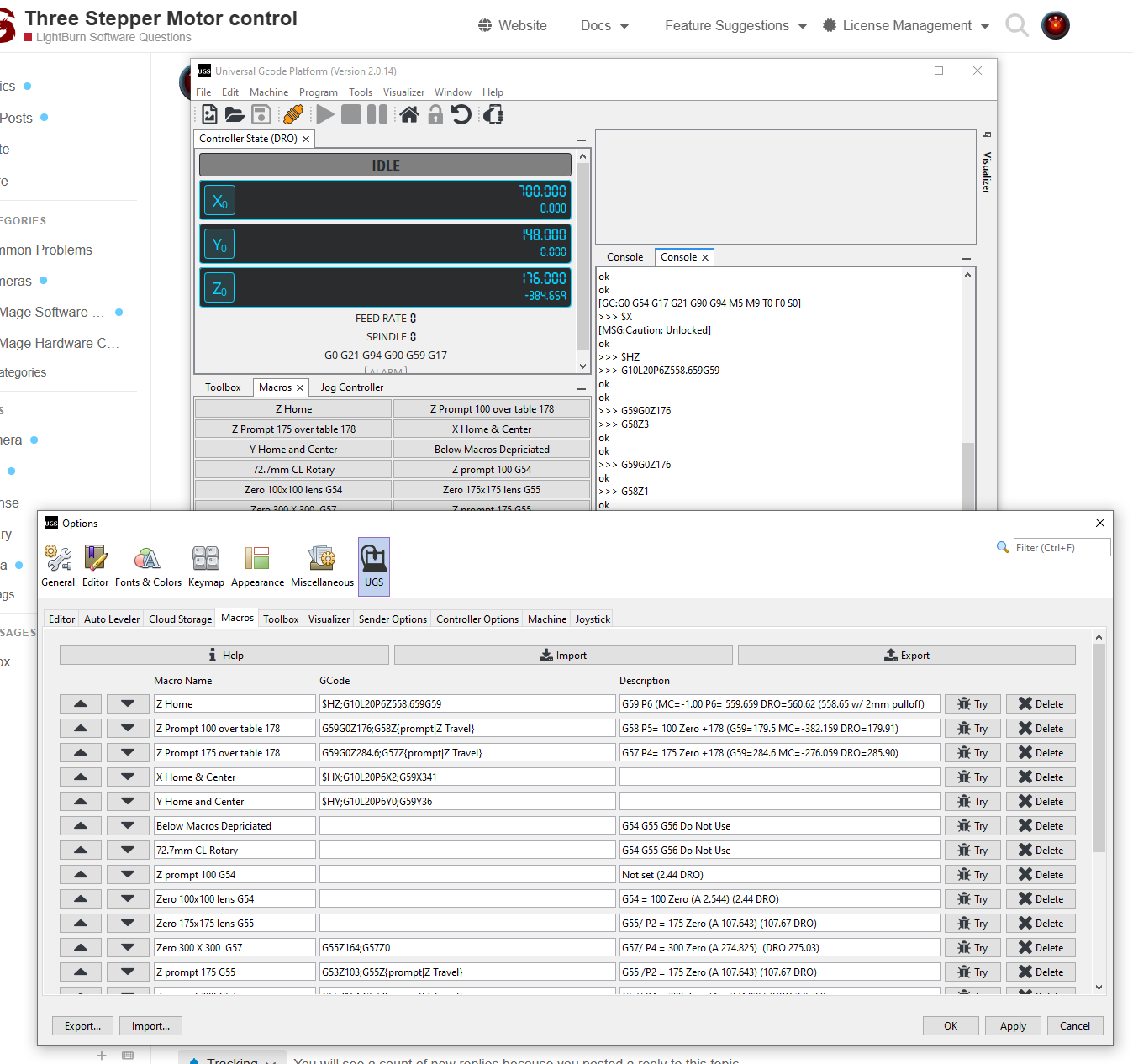Viewport: 1133px width, 1064px height.
Task: Click the forum search magnifier icon
Action: coord(1017,26)
